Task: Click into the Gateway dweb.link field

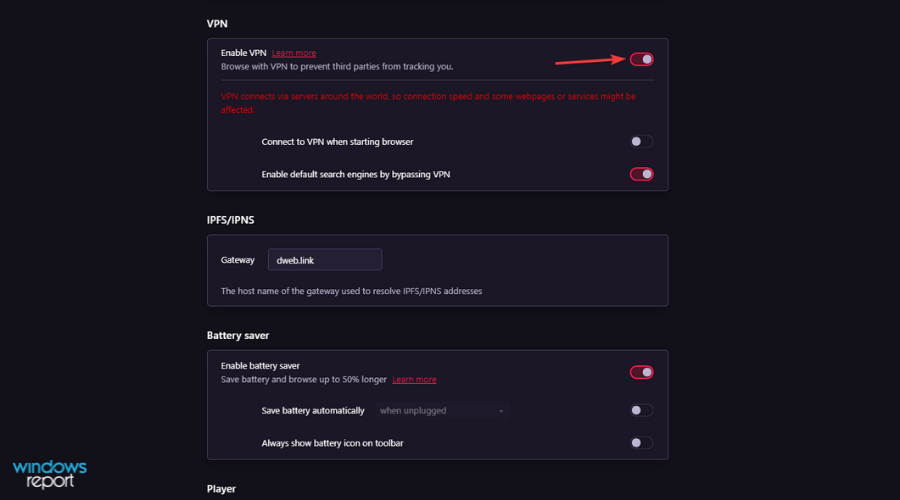Action: (325, 259)
